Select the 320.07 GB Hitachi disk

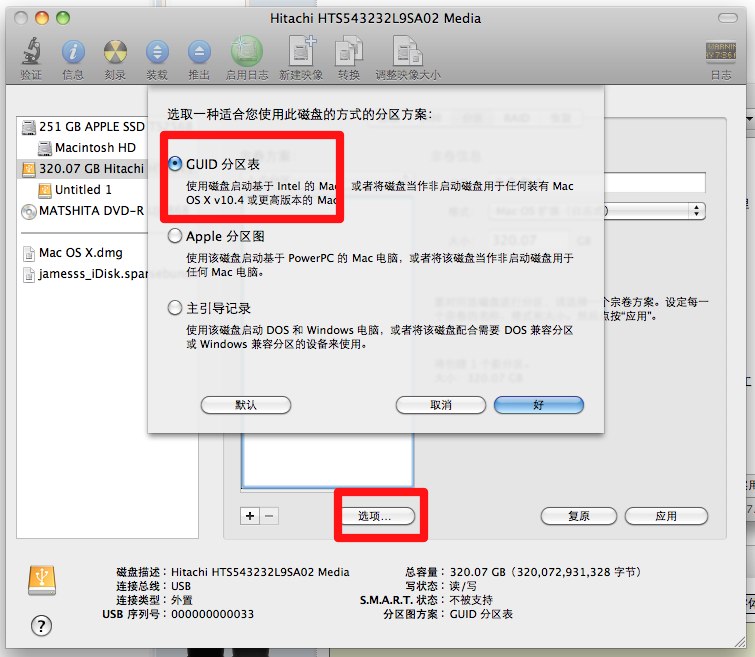click(82, 169)
